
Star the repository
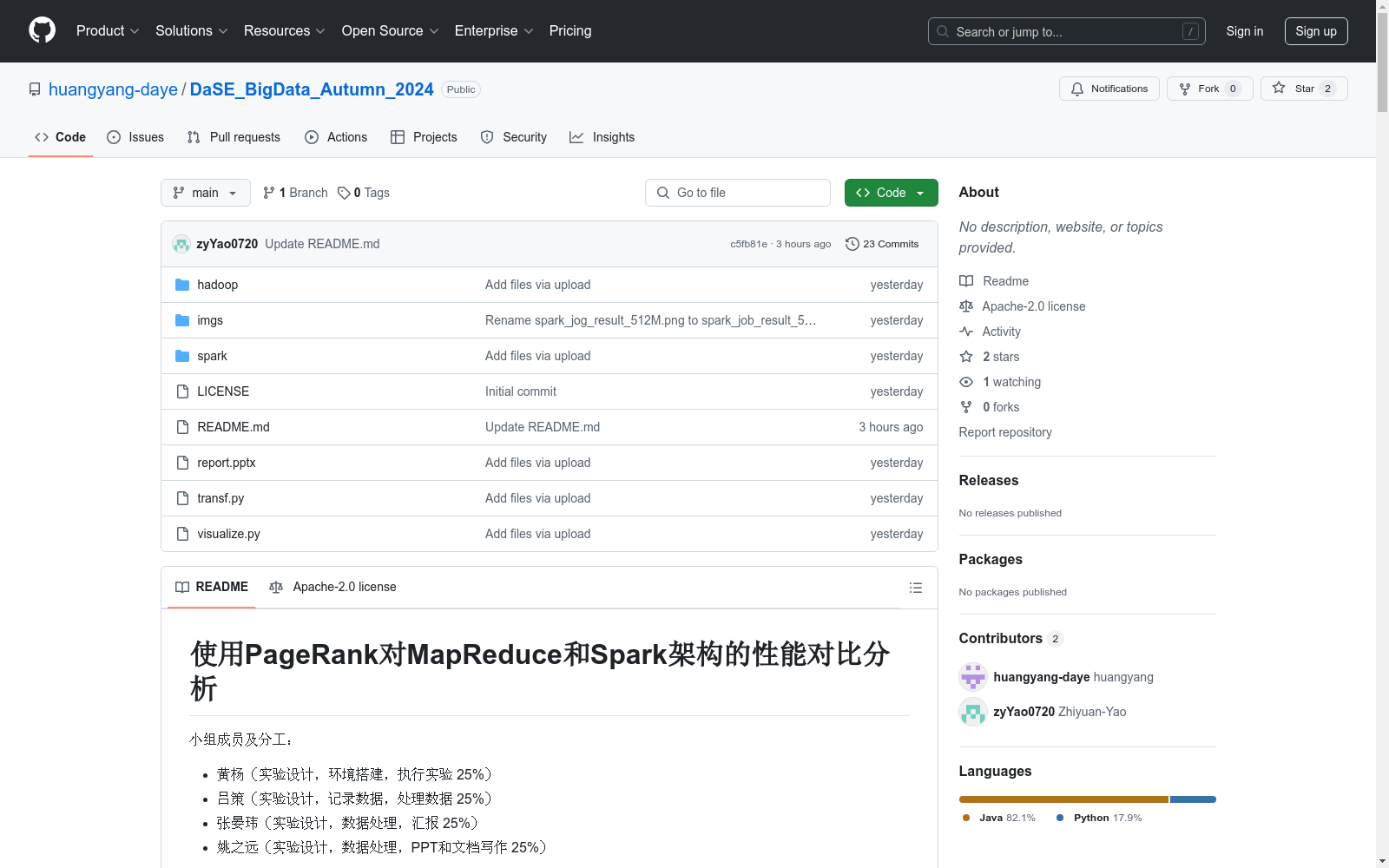pos(1304,89)
